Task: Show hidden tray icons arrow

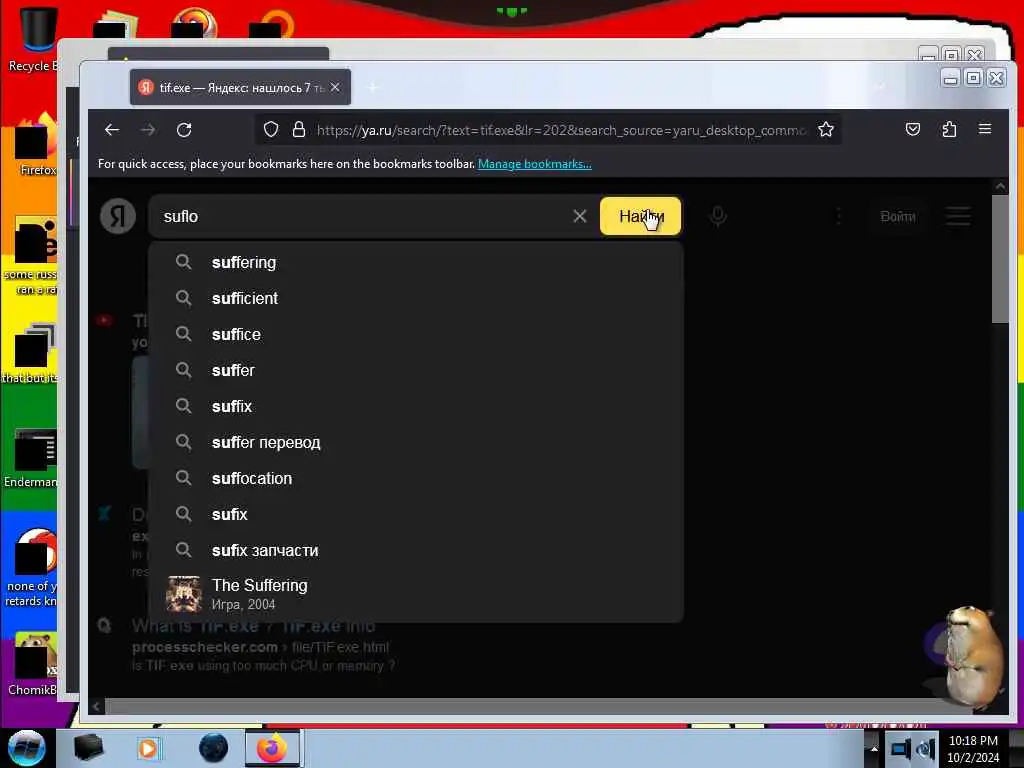Action: [x=874, y=748]
